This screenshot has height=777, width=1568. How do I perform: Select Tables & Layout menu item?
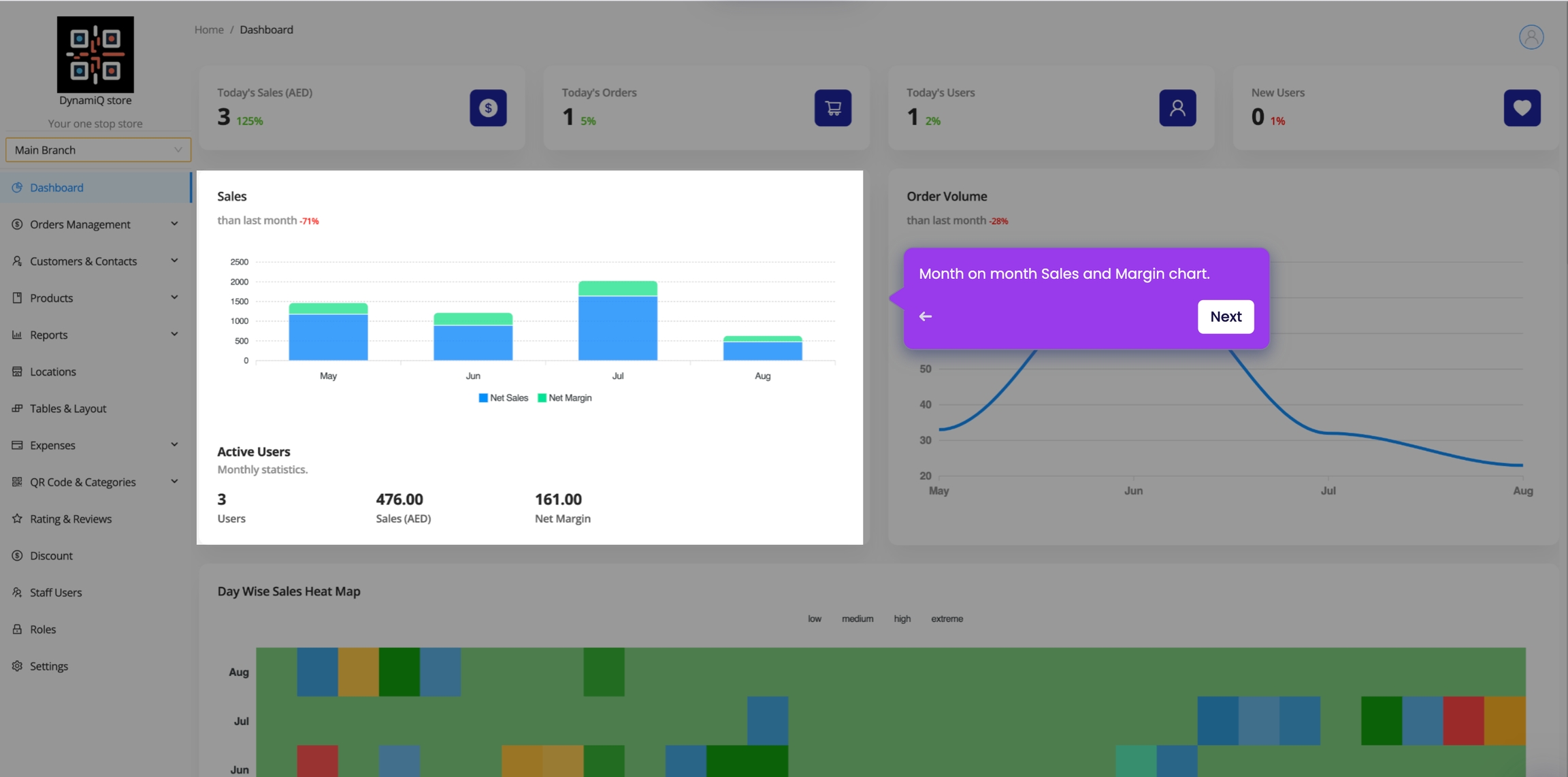coord(67,408)
